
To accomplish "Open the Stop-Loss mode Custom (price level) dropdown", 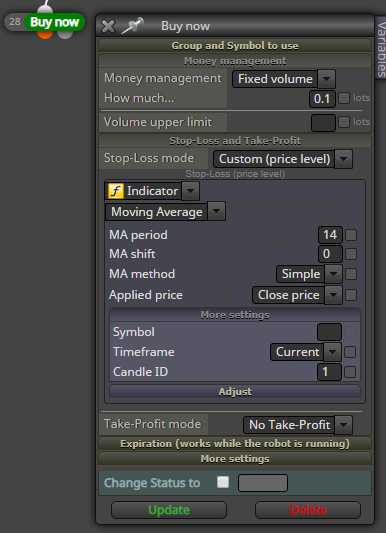I will pyautogui.click(x=283, y=159).
